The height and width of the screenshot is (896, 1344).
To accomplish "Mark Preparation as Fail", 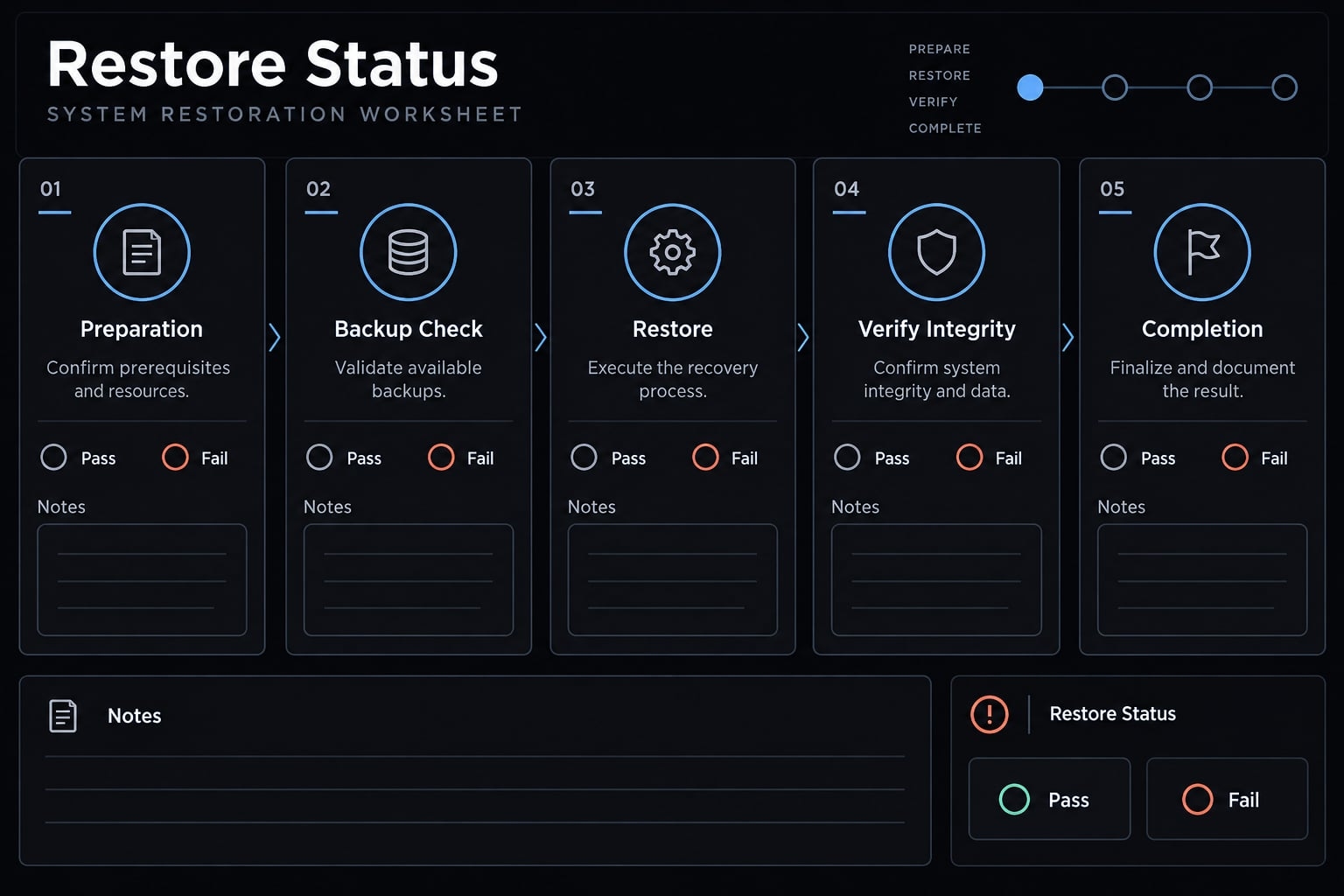I will click(x=175, y=457).
